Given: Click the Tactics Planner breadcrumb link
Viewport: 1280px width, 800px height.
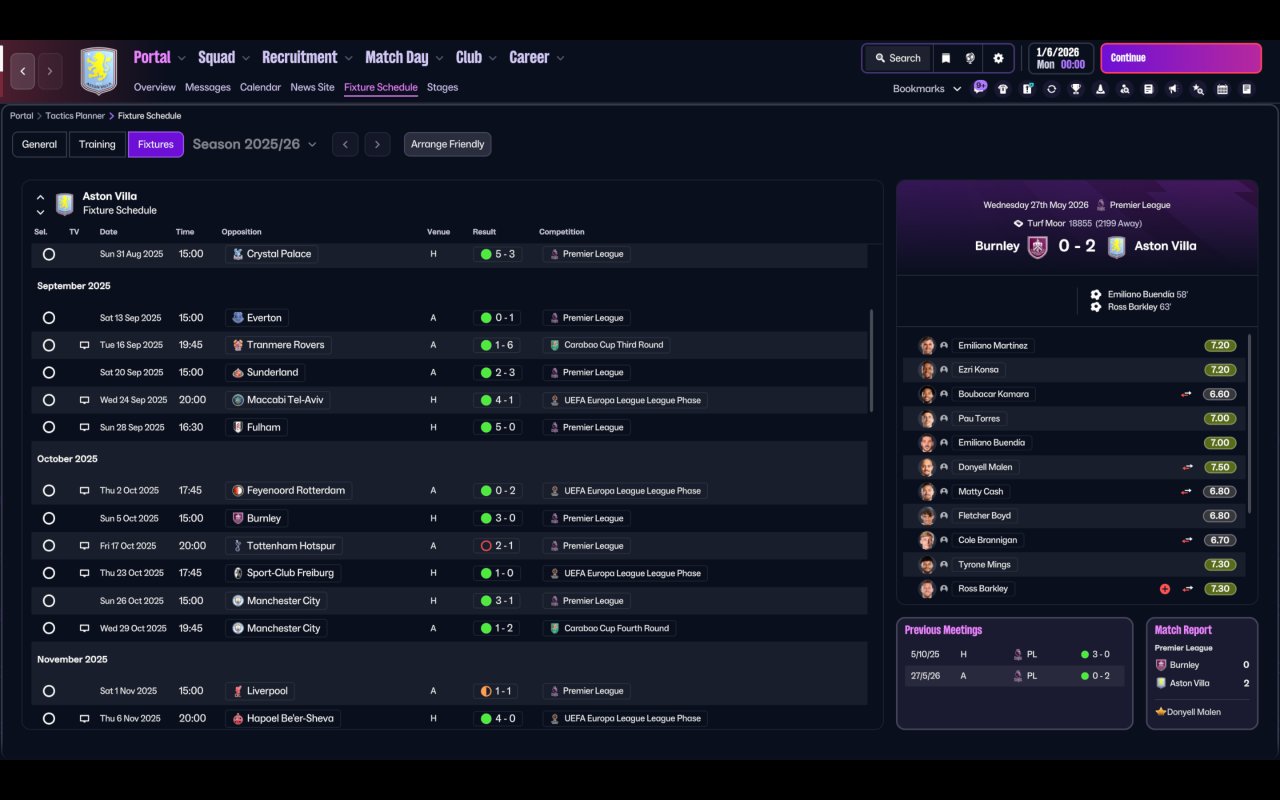Looking at the screenshot, I should tap(74, 116).
